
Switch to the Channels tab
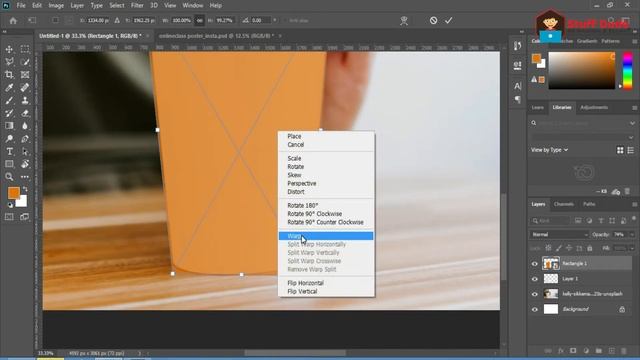point(564,204)
